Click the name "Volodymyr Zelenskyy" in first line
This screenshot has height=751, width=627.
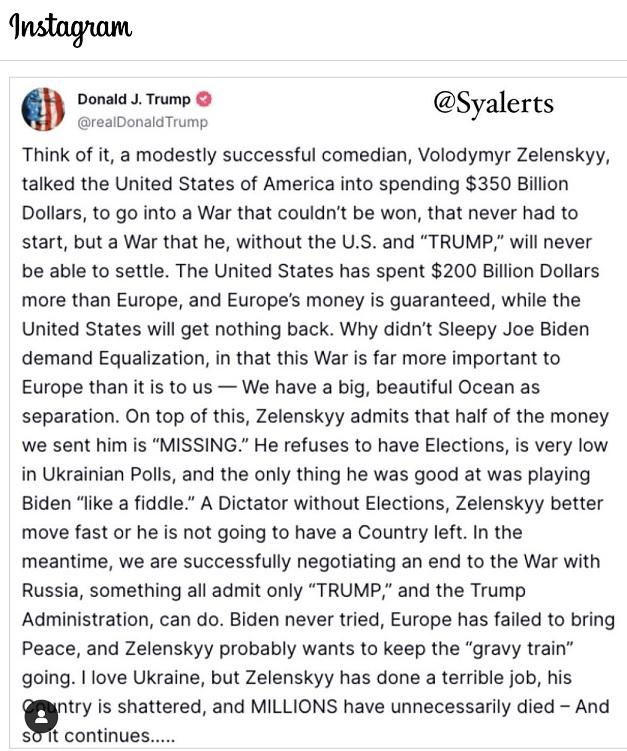click(514, 155)
